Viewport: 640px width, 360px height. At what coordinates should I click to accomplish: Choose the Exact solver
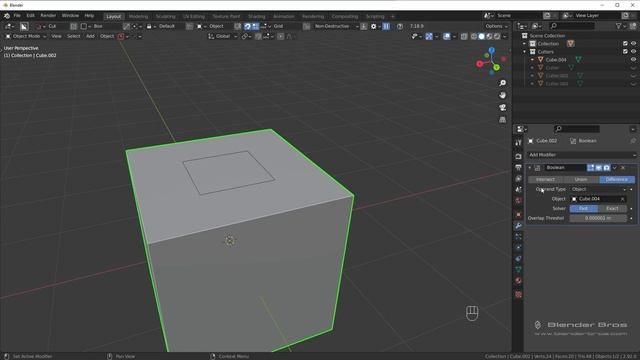click(x=612, y=209)
